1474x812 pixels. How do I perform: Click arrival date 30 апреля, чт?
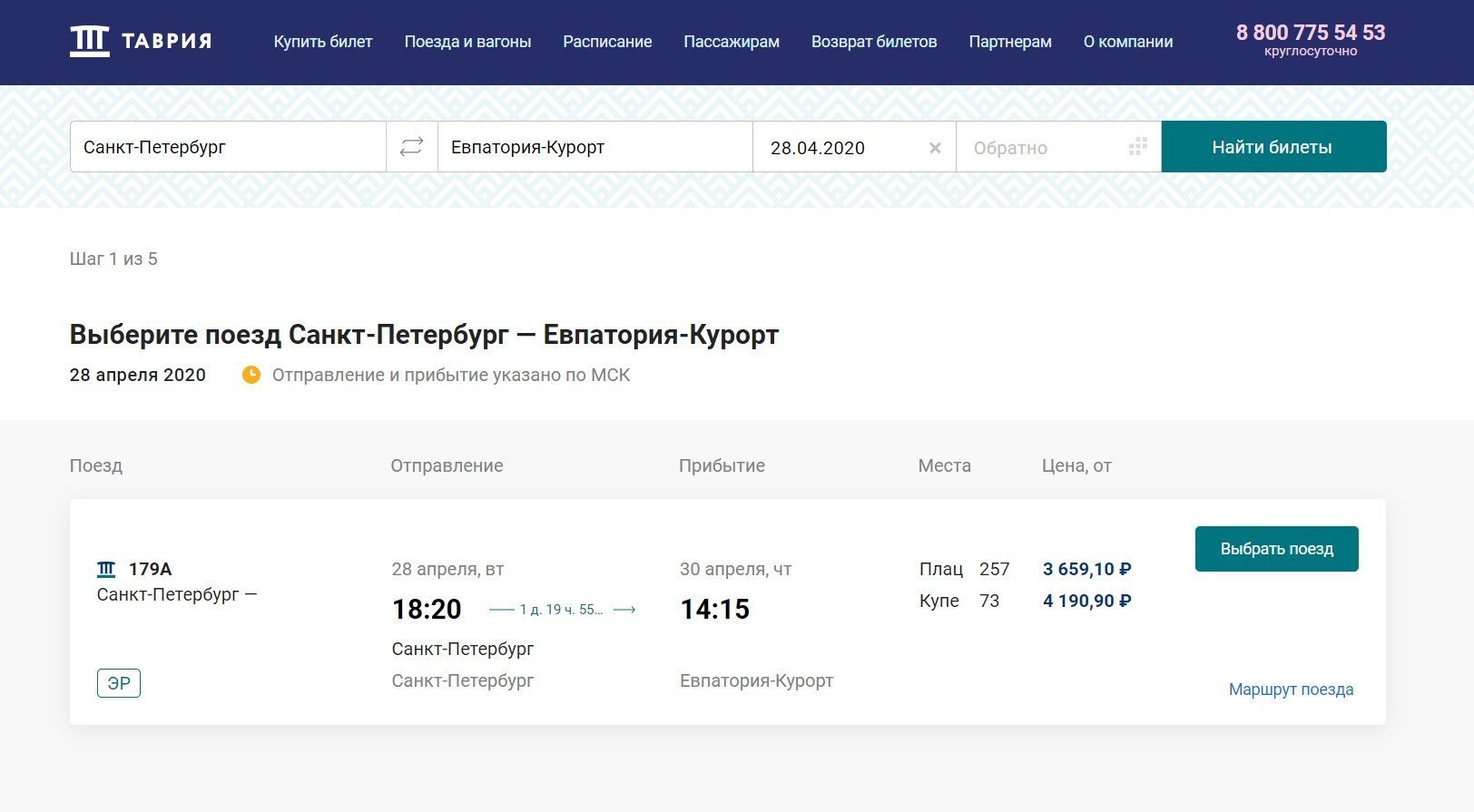tap(736, 569)
